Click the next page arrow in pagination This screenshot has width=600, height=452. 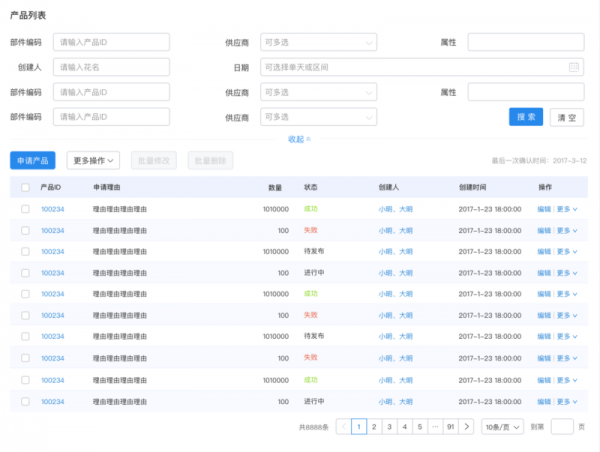tap(467, 426)
